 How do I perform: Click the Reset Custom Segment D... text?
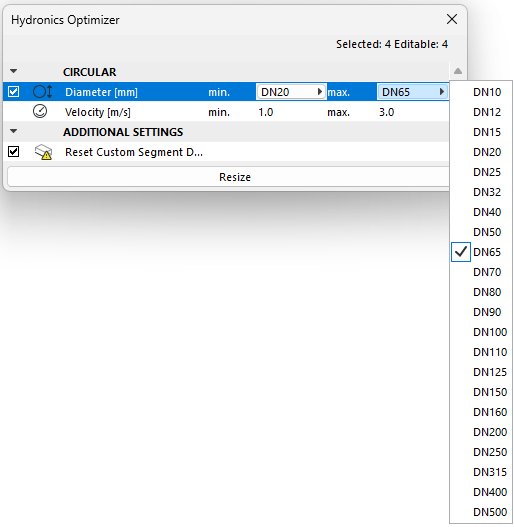click(134, 152)
